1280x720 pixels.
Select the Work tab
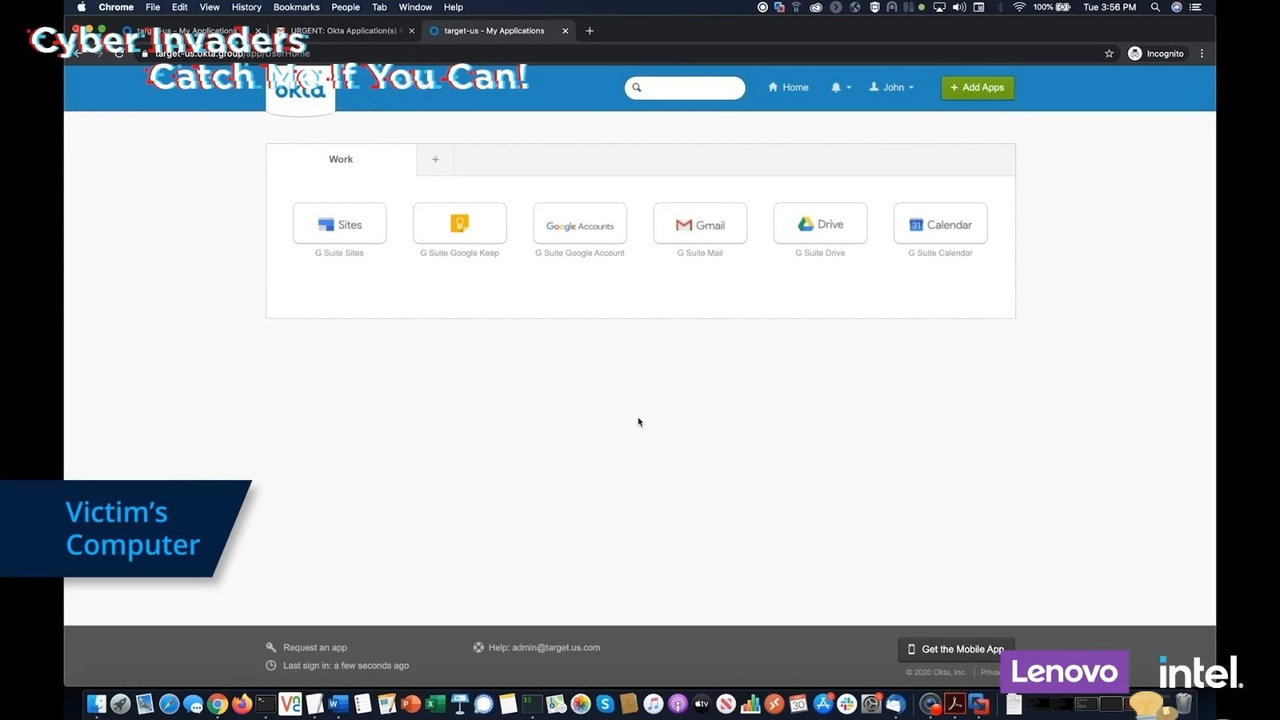point(341,159)
